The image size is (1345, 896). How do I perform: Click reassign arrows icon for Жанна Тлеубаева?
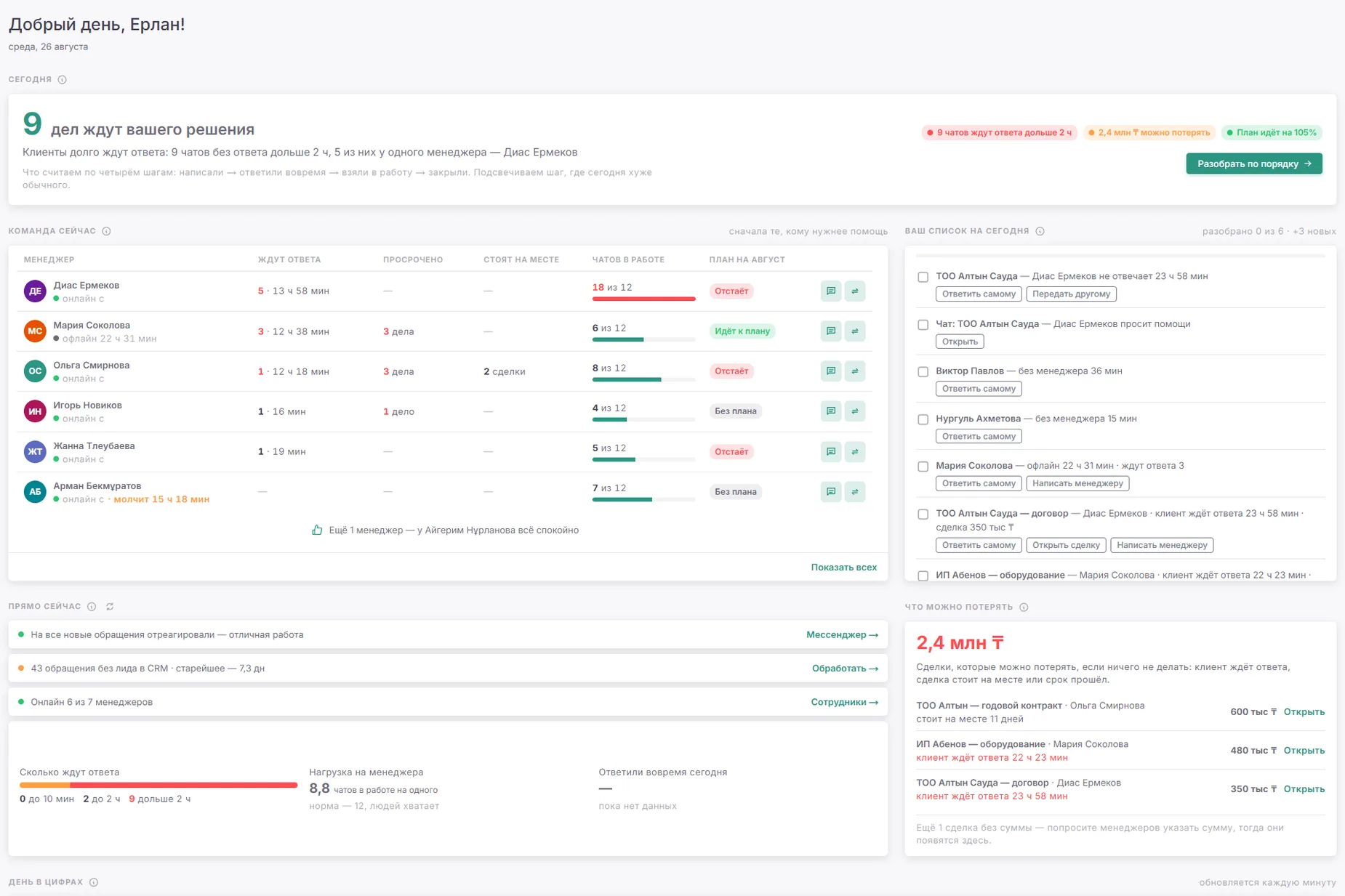tap(855, 451)
